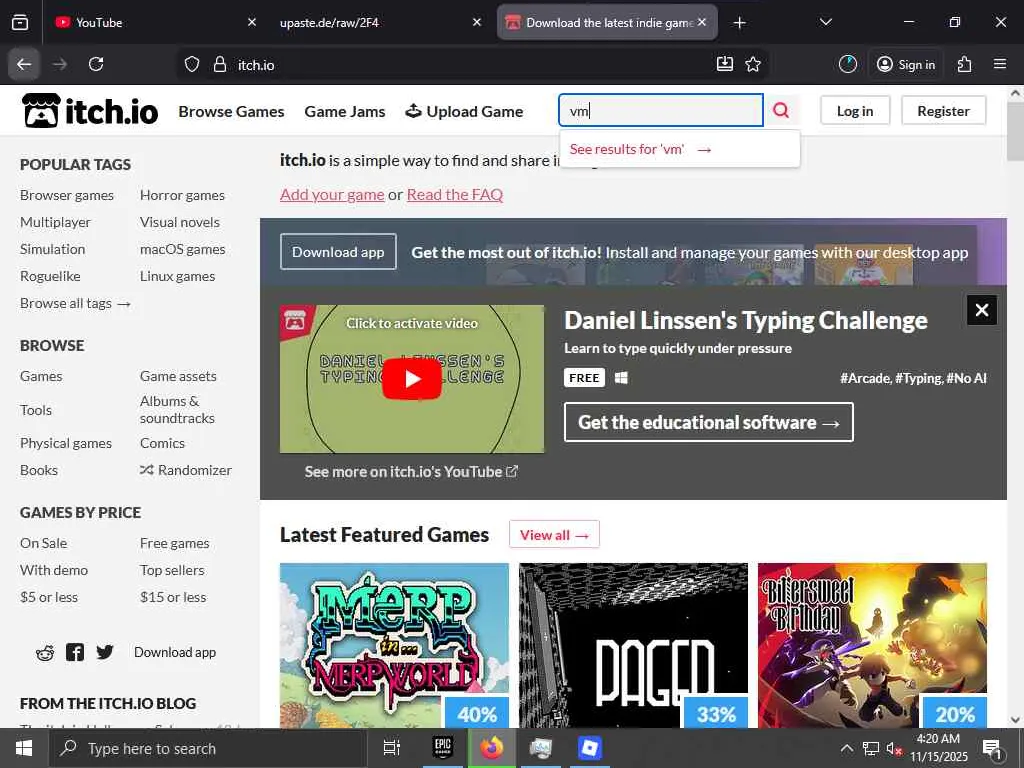Bookmark this page with star icon
The width and height of the screenshot is (1024, 768).
click(753, 64)
